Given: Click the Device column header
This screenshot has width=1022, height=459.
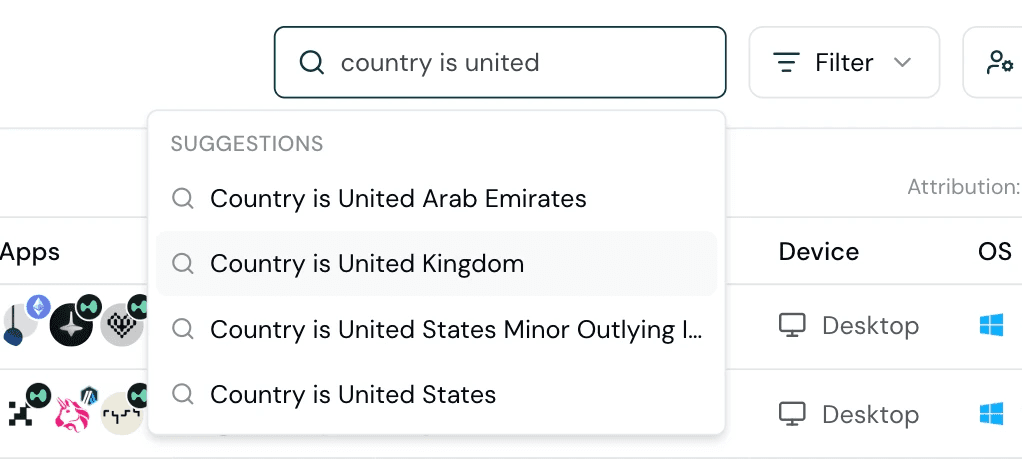Looking at the screenshot, I should coord(819,251).
